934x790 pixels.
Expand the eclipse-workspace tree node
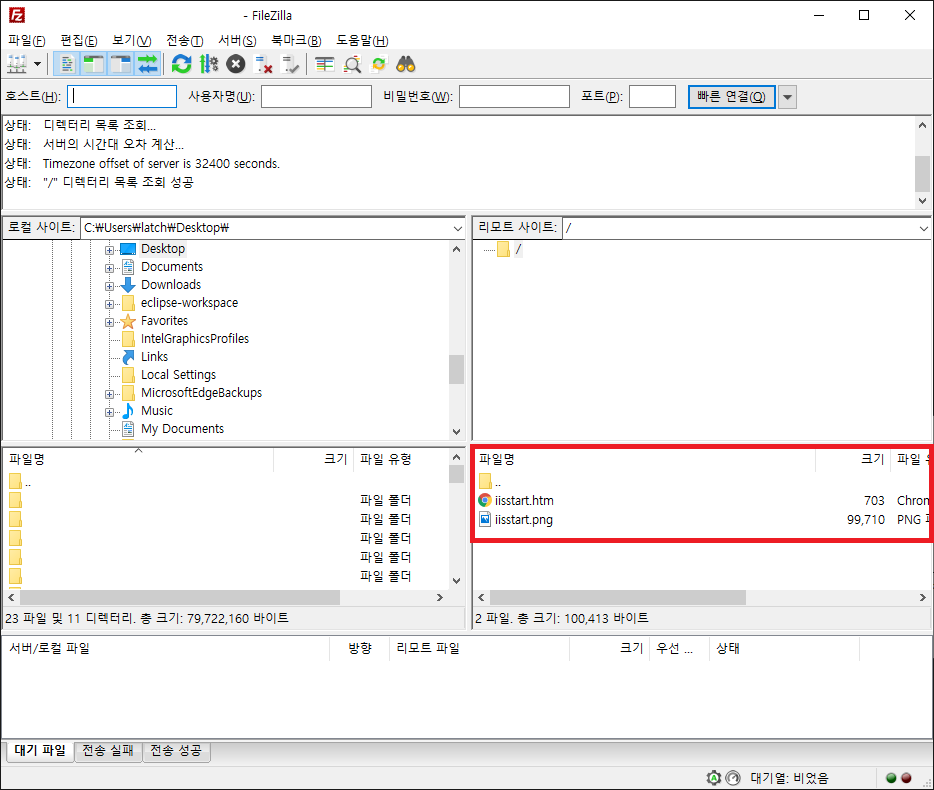coord(109,304)
